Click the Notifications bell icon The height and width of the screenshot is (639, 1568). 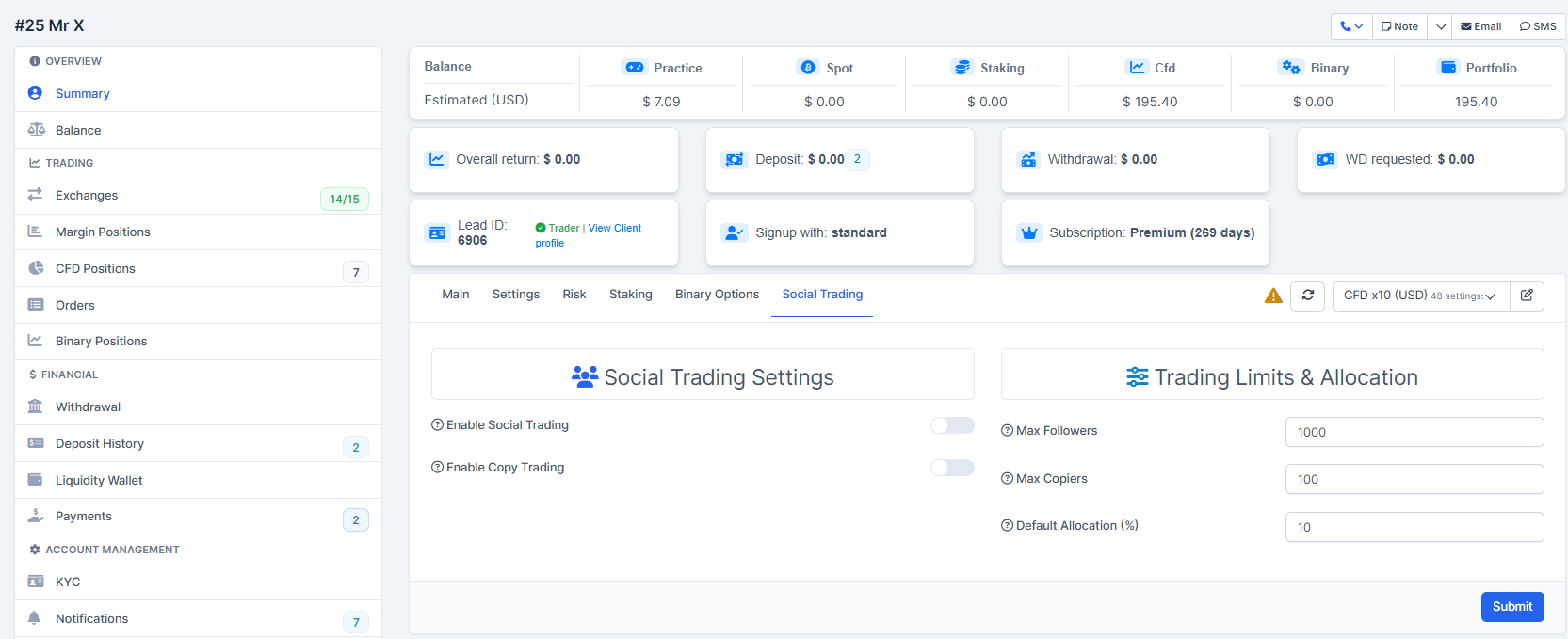tap(35, 618)
